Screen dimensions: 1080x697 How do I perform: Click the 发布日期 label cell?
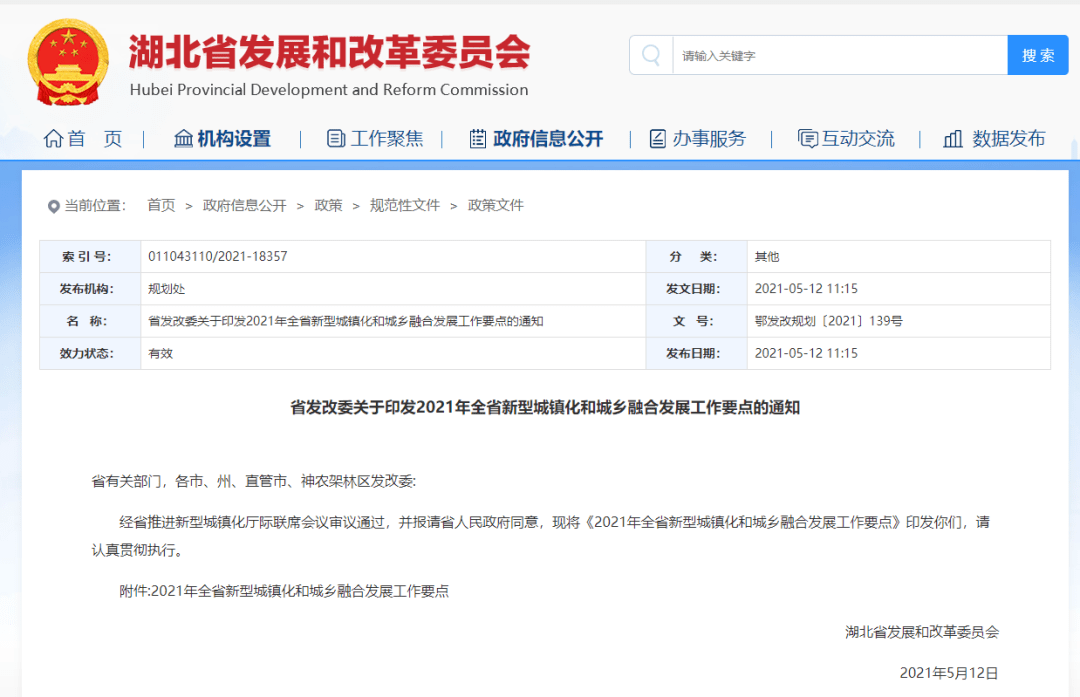[x=696, y=353]
